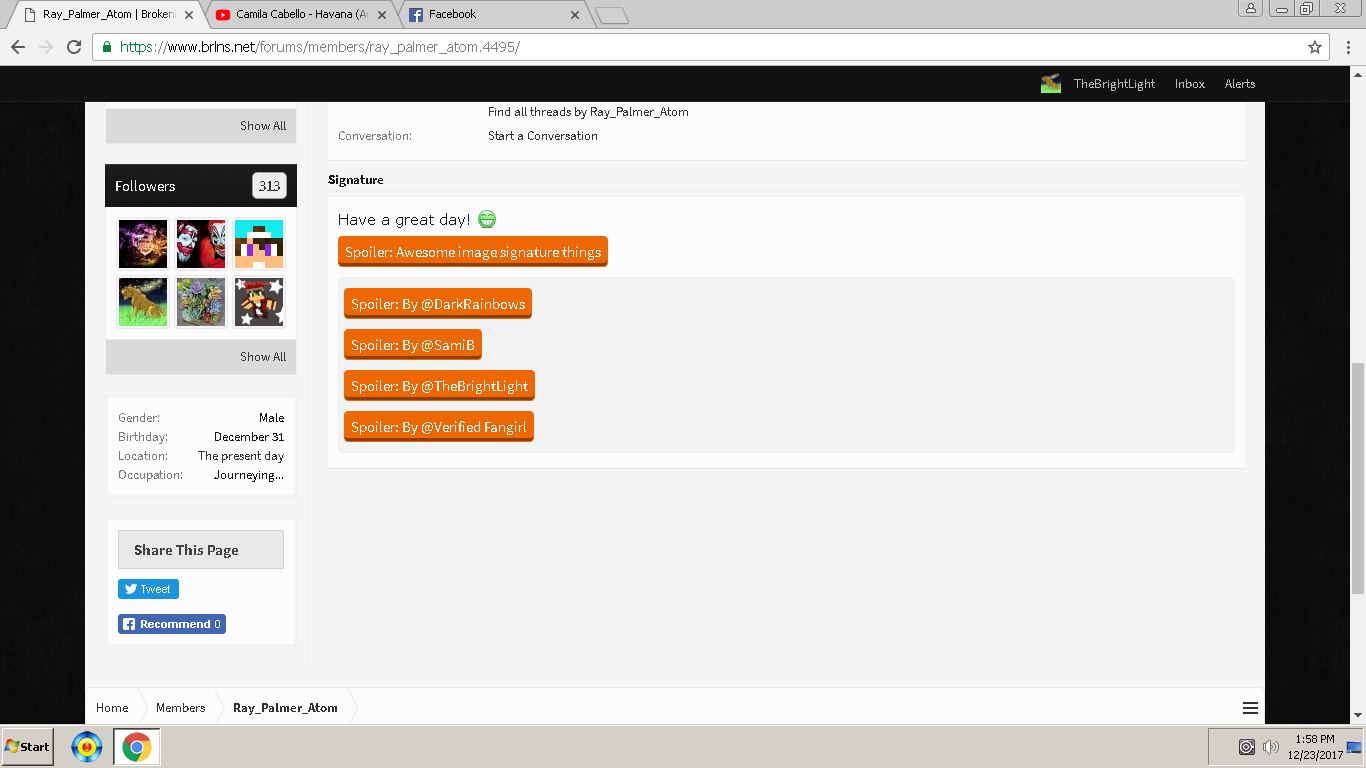
Task: Expand the spoiler By @SamiB
Action: coord(413,345)
